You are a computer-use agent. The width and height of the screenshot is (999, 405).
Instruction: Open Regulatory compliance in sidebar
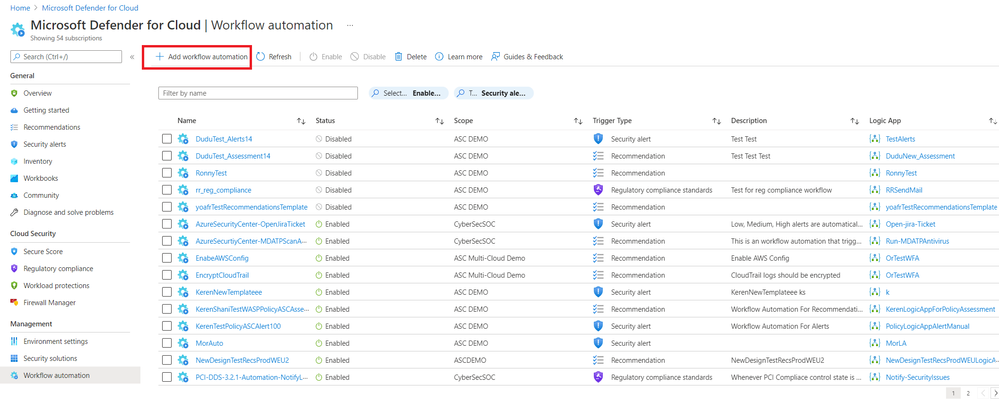click(58, 269)
